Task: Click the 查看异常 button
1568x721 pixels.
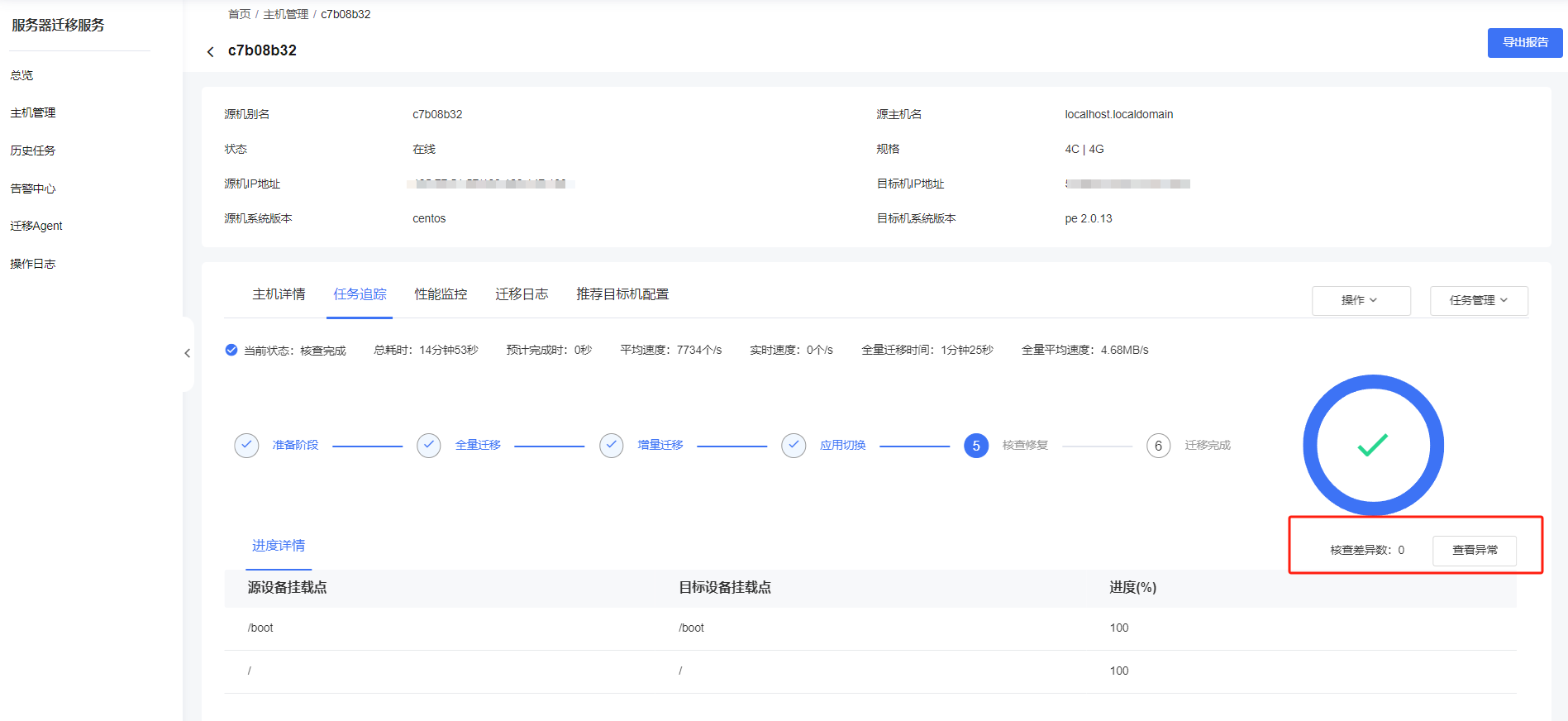Action: pyautogui.click(x=1475, y=550)
